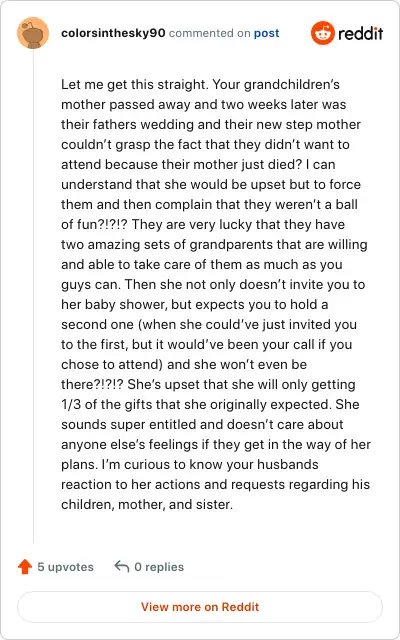Click the line starting "plans. I'm curious"
This screenshot has height=640, width=400.
click(190, 464)
